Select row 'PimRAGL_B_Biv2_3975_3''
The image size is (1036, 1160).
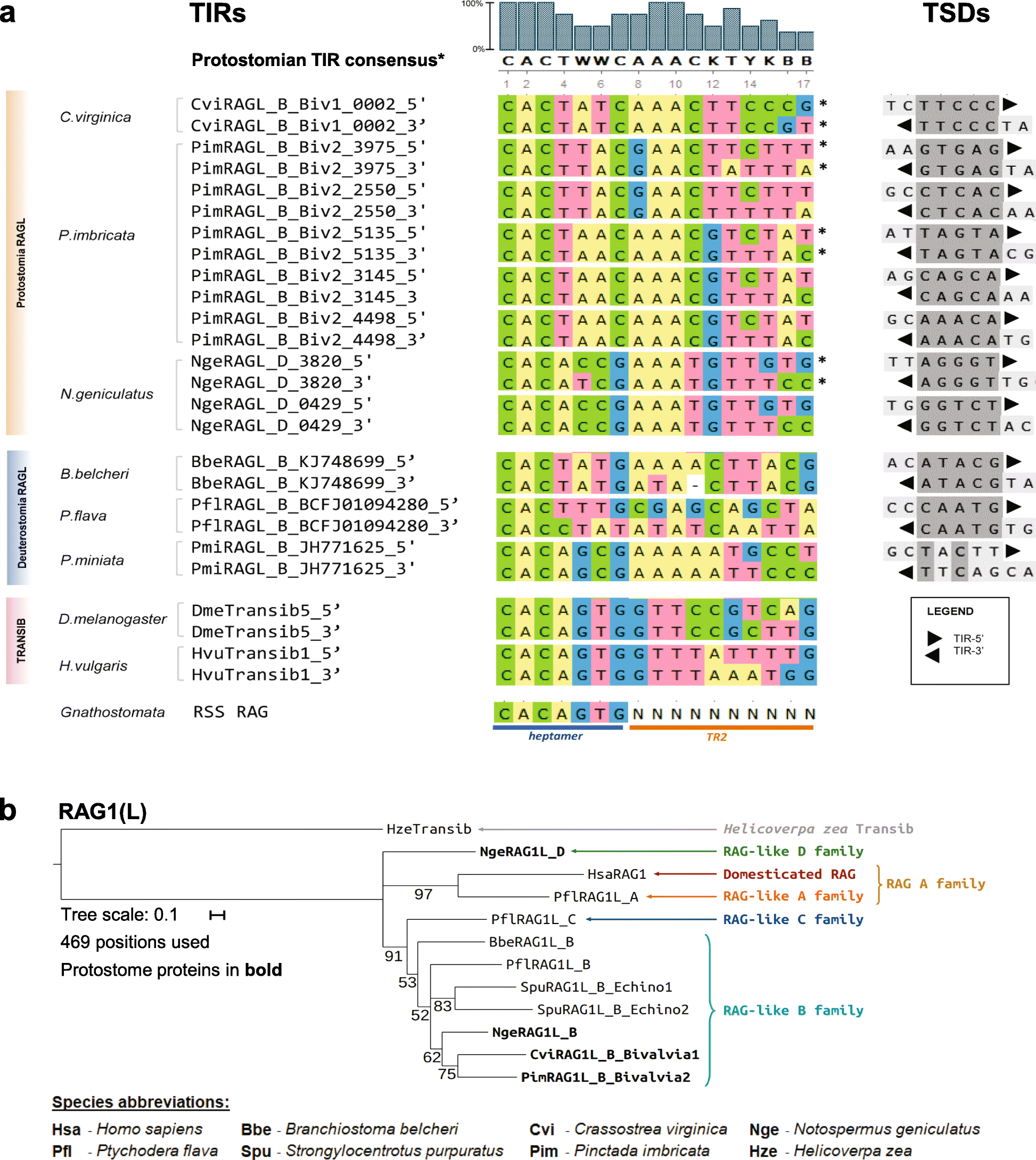tap(309, 168)
